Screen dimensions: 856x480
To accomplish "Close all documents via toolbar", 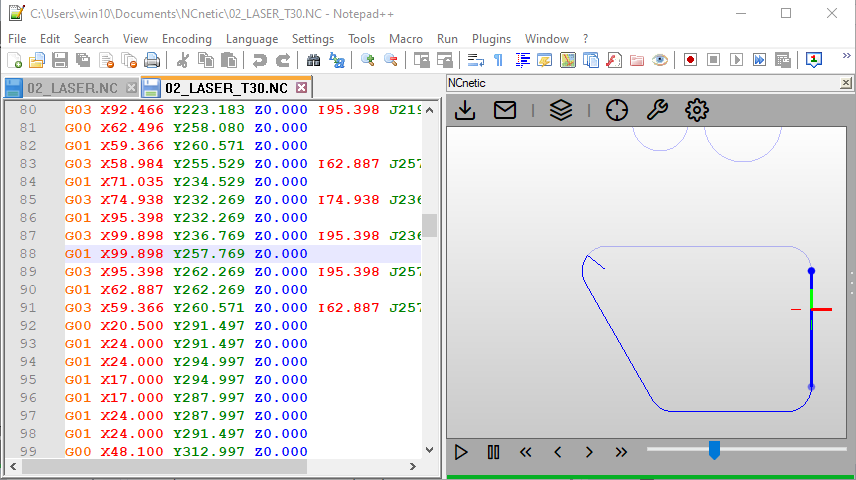I will 129,60.
